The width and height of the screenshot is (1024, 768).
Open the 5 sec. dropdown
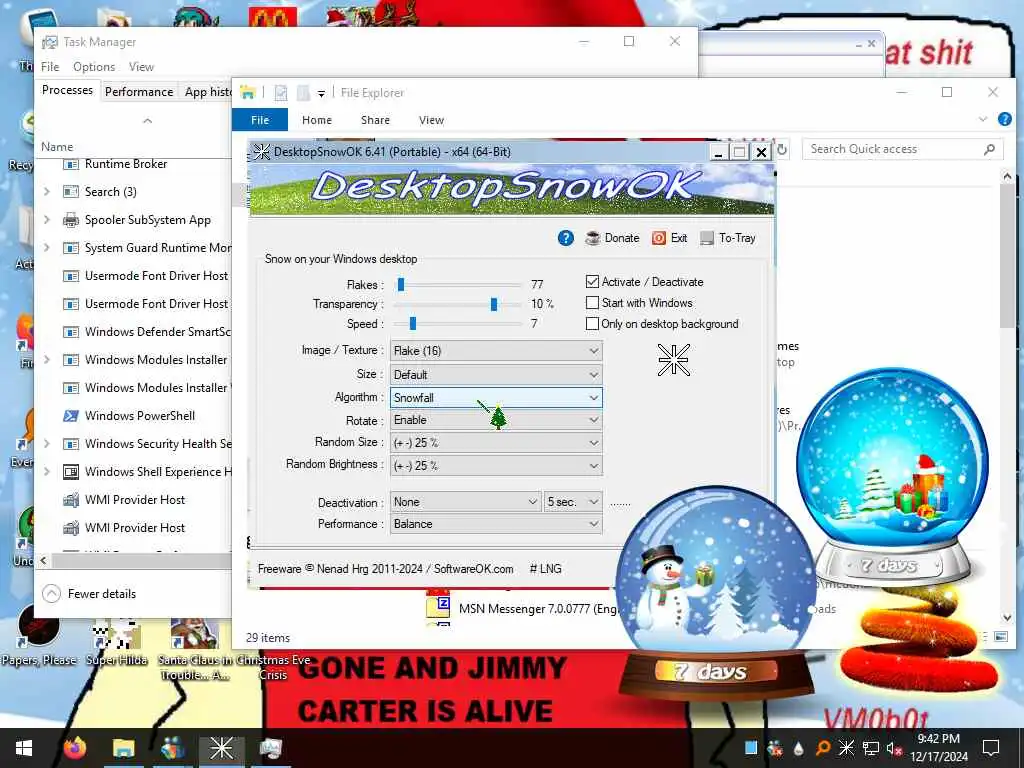click(573, 502)
